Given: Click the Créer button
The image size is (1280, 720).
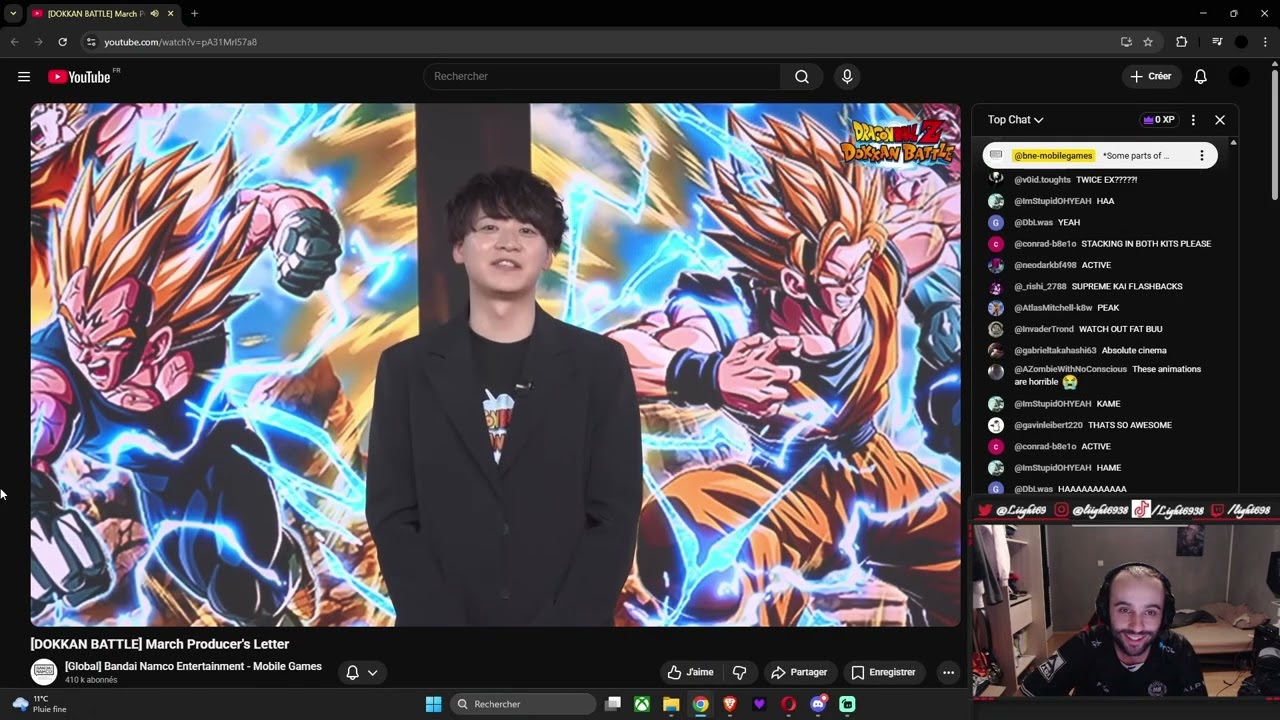Looking at the screenshot, I should (1151, 77).
